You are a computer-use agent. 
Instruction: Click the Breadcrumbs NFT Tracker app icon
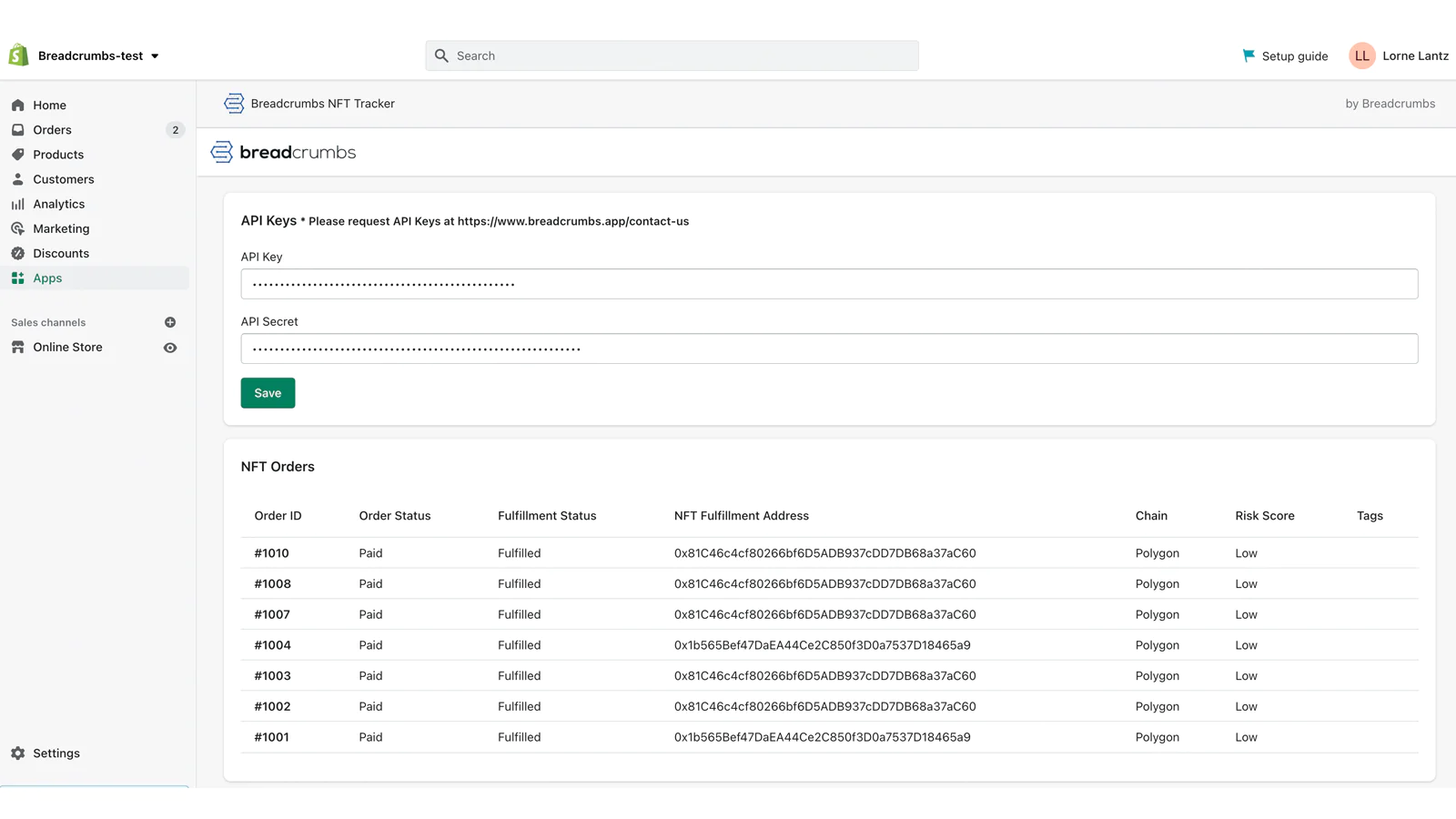(234, 104)
